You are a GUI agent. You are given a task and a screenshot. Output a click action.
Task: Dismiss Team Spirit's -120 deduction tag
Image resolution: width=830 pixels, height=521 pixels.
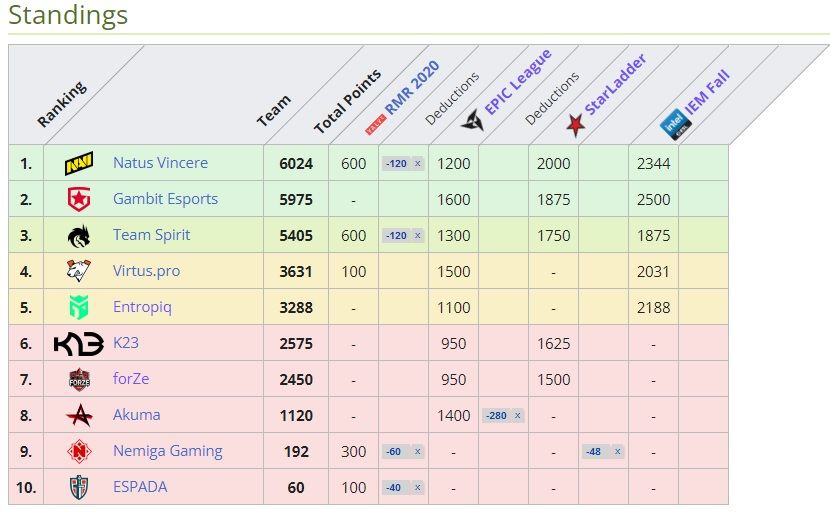click(417, 236)
